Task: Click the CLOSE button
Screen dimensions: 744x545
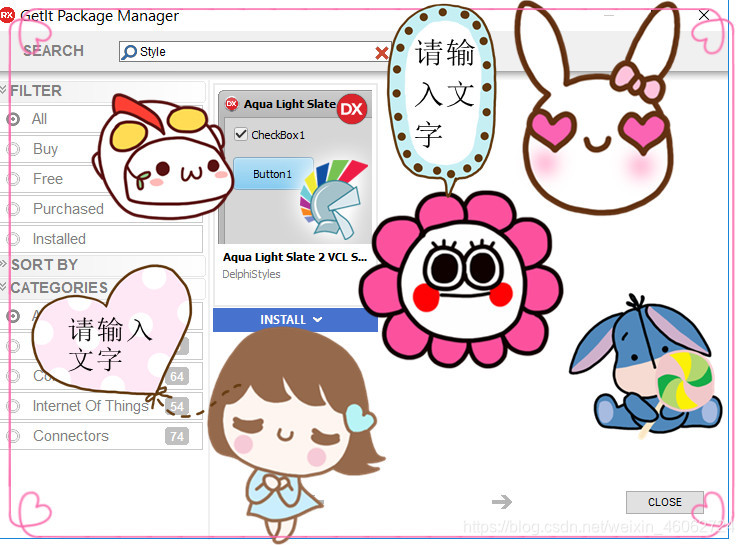Action: [x=664, y=502]
